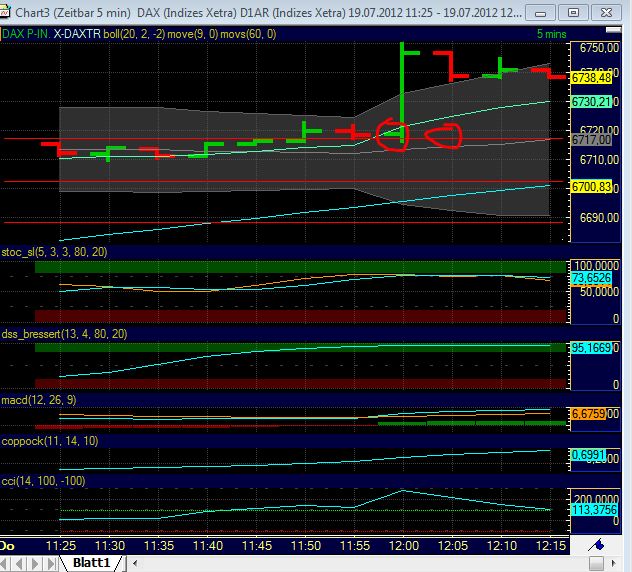
Task: Click the 113,3756 cci value tag
Action: coord(595,510)
